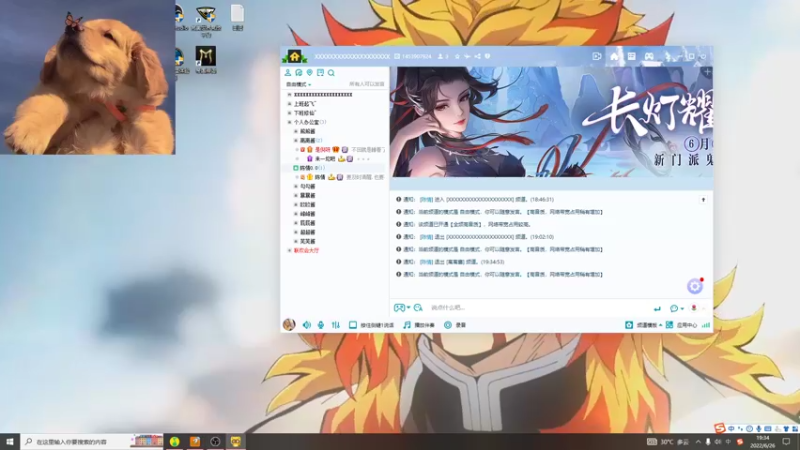Send message with the enter arrow icon
Screen dimensions: 800x450
[x=657, y=308]
